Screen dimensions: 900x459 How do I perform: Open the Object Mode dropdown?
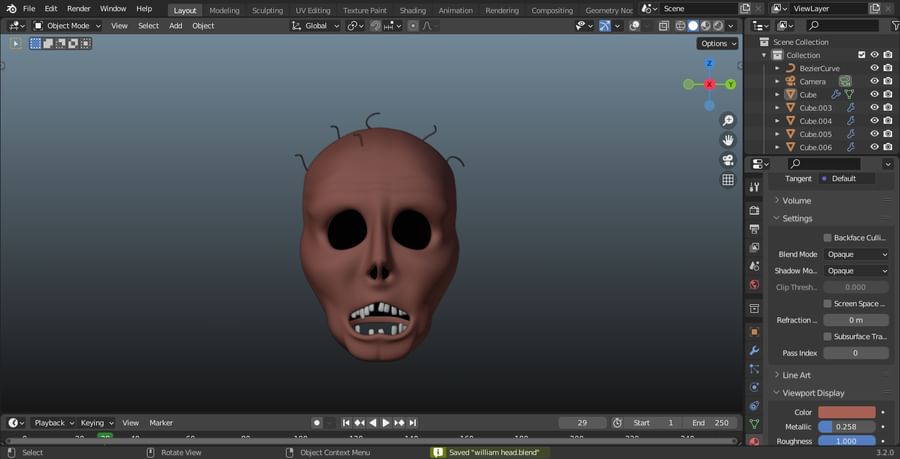pos(67,26)
